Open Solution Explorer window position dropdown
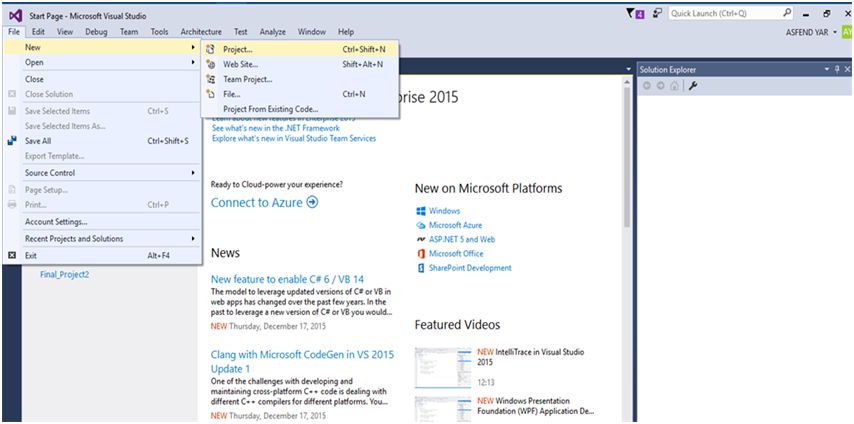Image resolution: width=854 pixels, height=424 pixels. 828,70
